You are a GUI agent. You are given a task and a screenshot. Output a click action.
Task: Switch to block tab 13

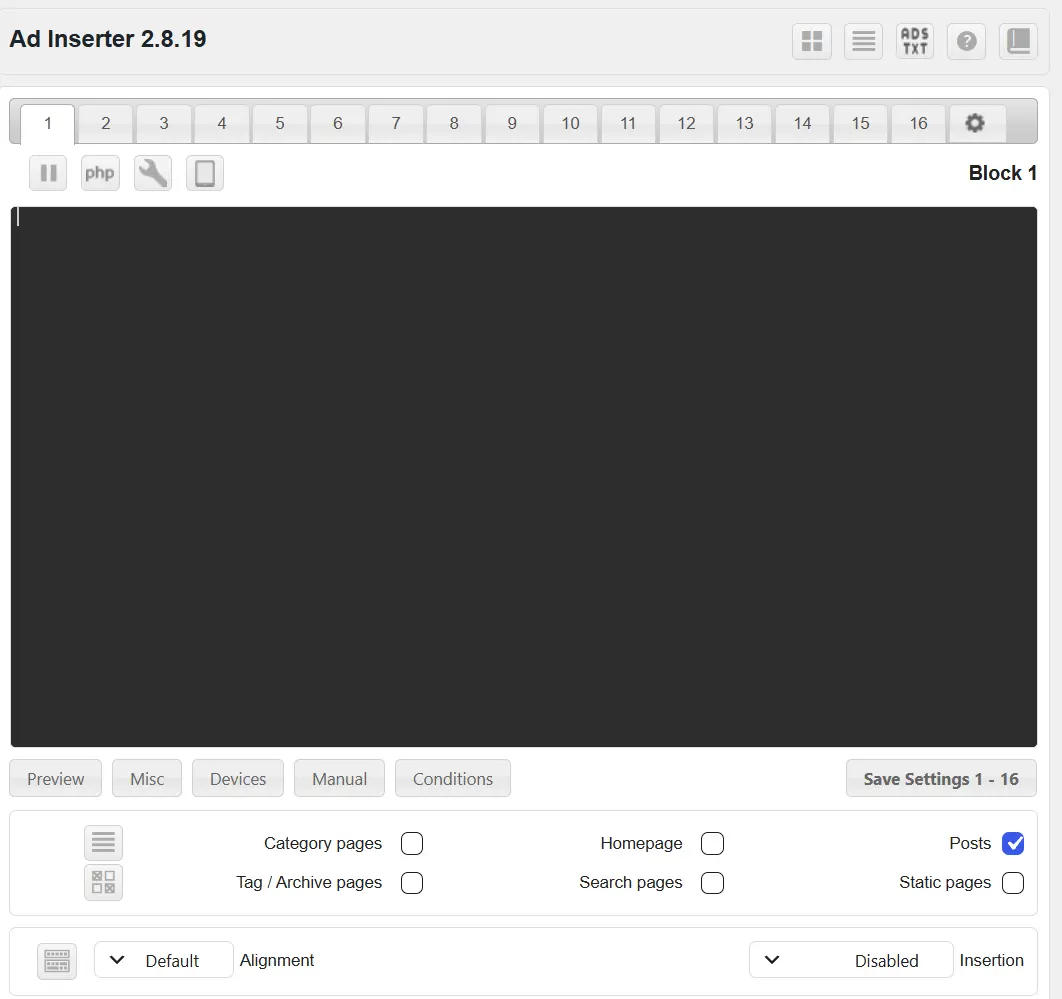(744, 123)
